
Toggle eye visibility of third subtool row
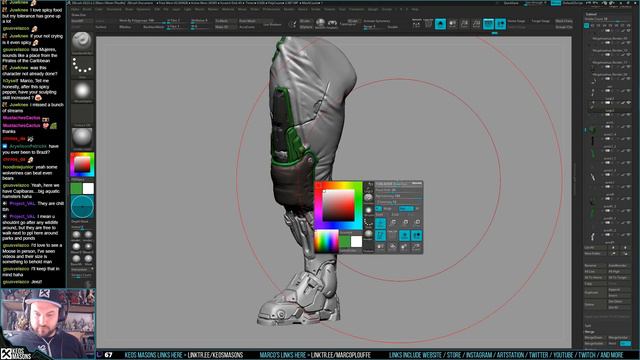pyautogui.click(x=628, y=54)
